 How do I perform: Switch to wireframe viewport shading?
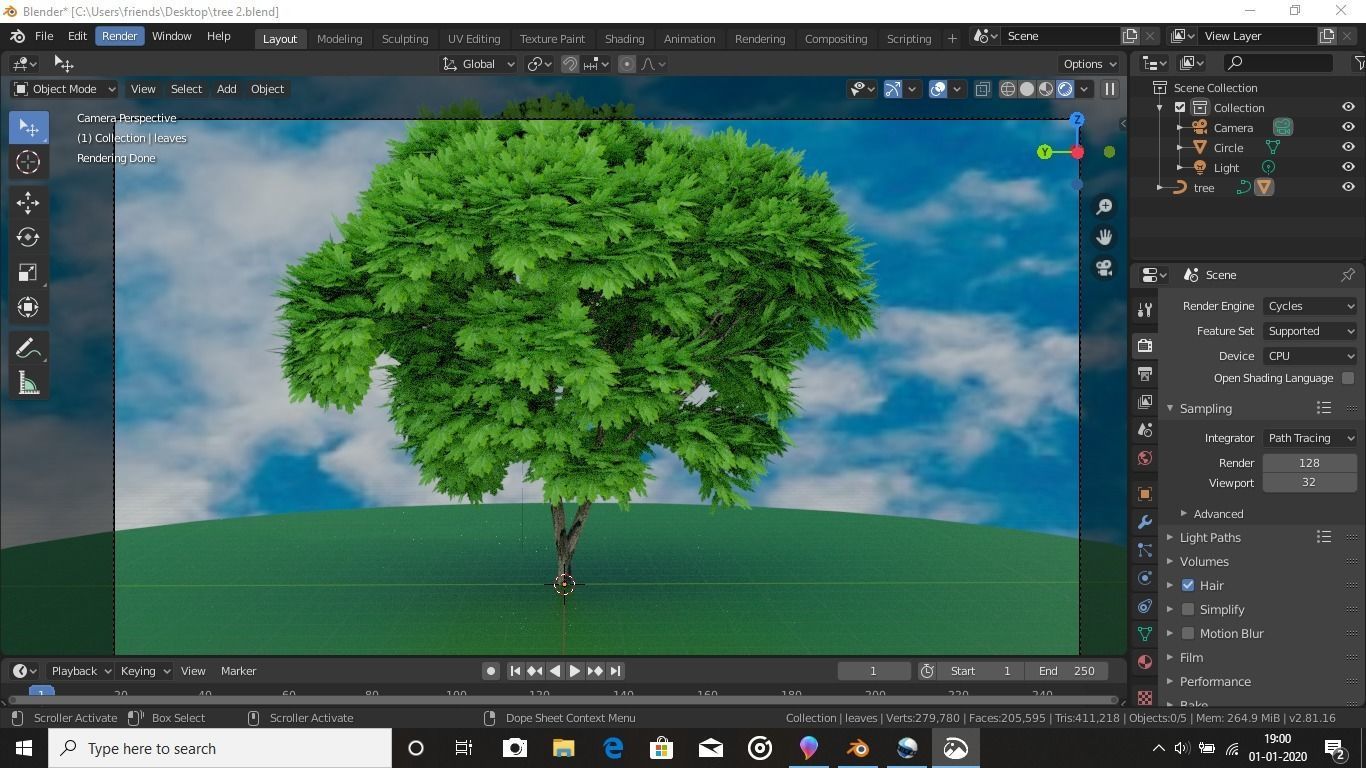pos(1008,89)
